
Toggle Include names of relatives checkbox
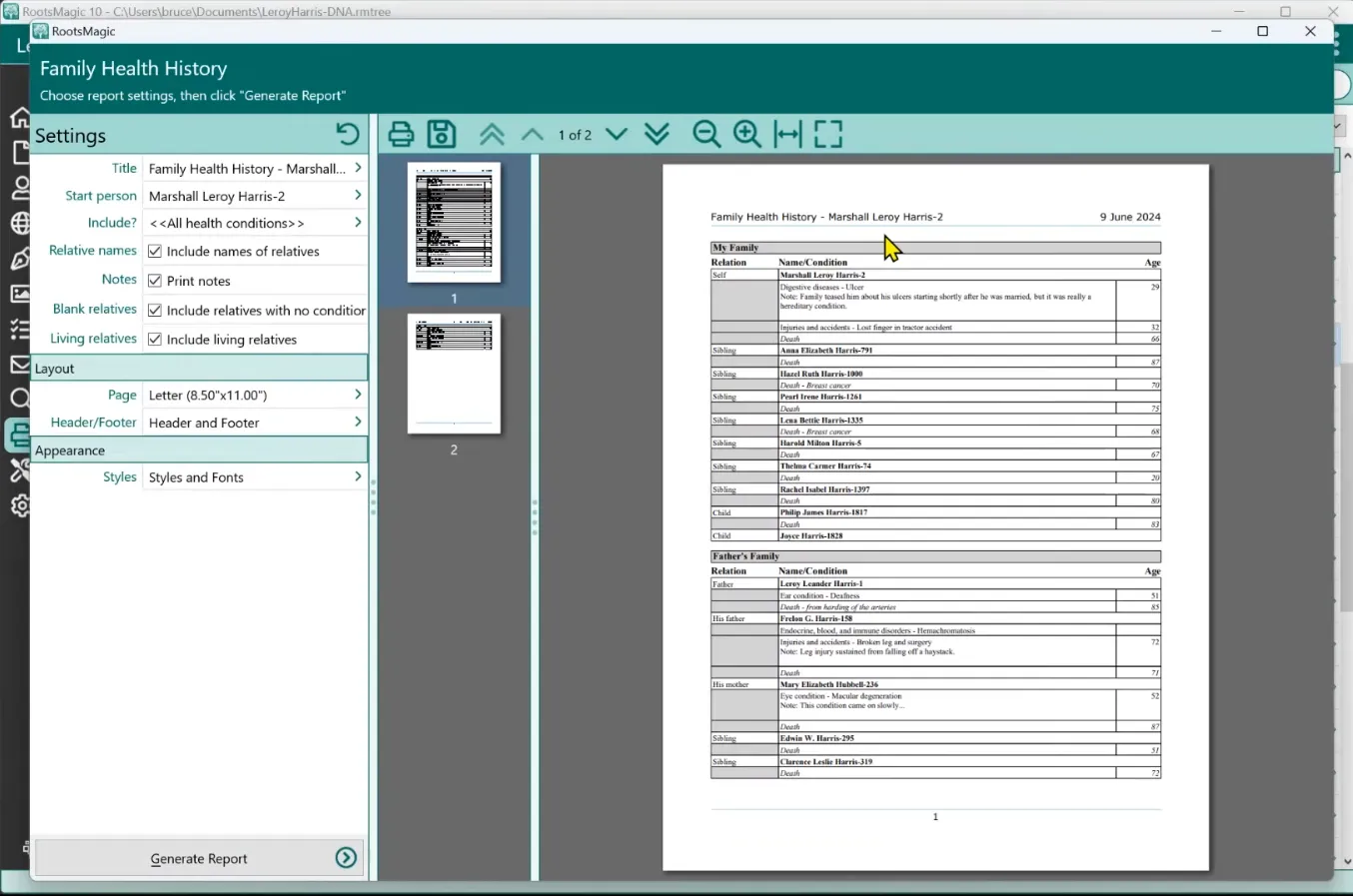click(x=155, y=252)
